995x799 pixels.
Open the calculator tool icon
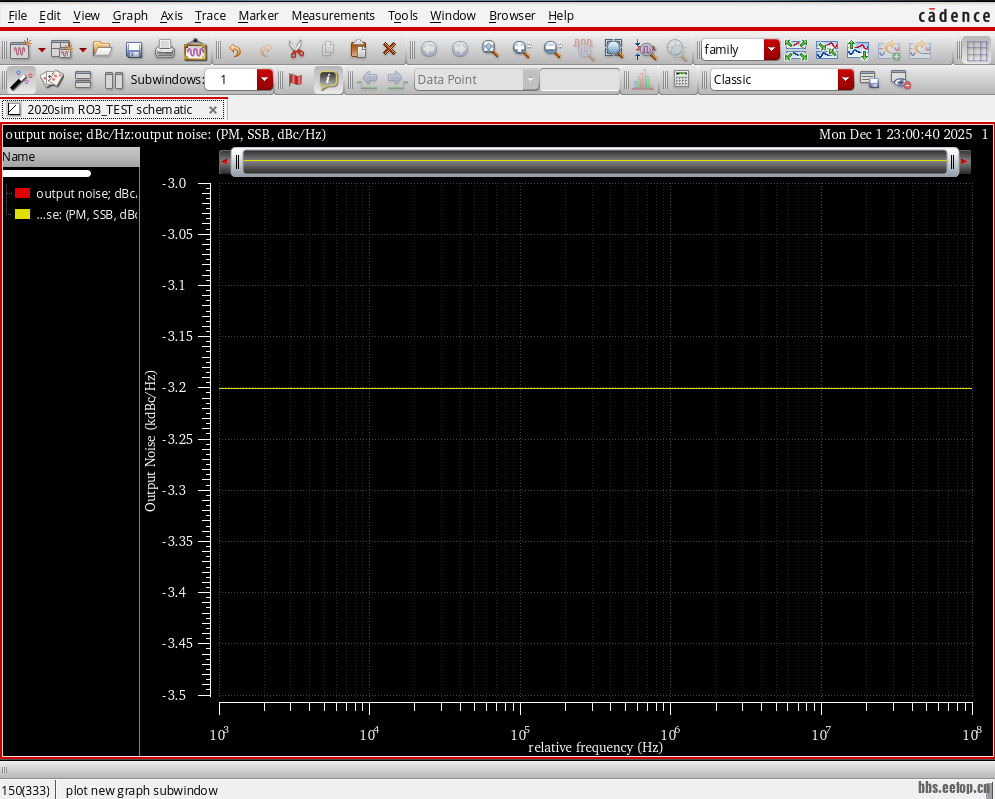click(x=681, y=80)
